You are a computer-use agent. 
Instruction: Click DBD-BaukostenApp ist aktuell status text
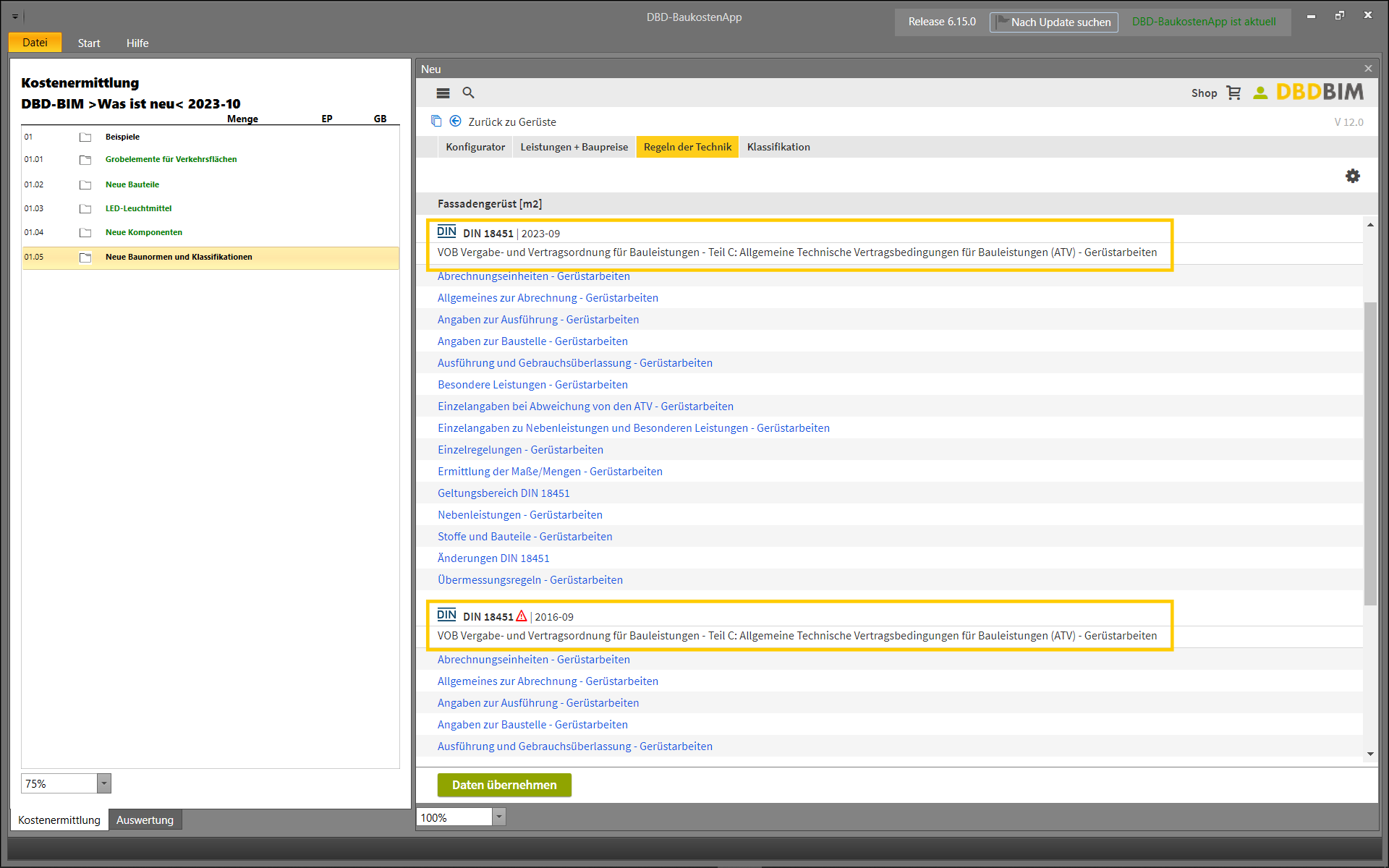click(x=1204, y=22)
